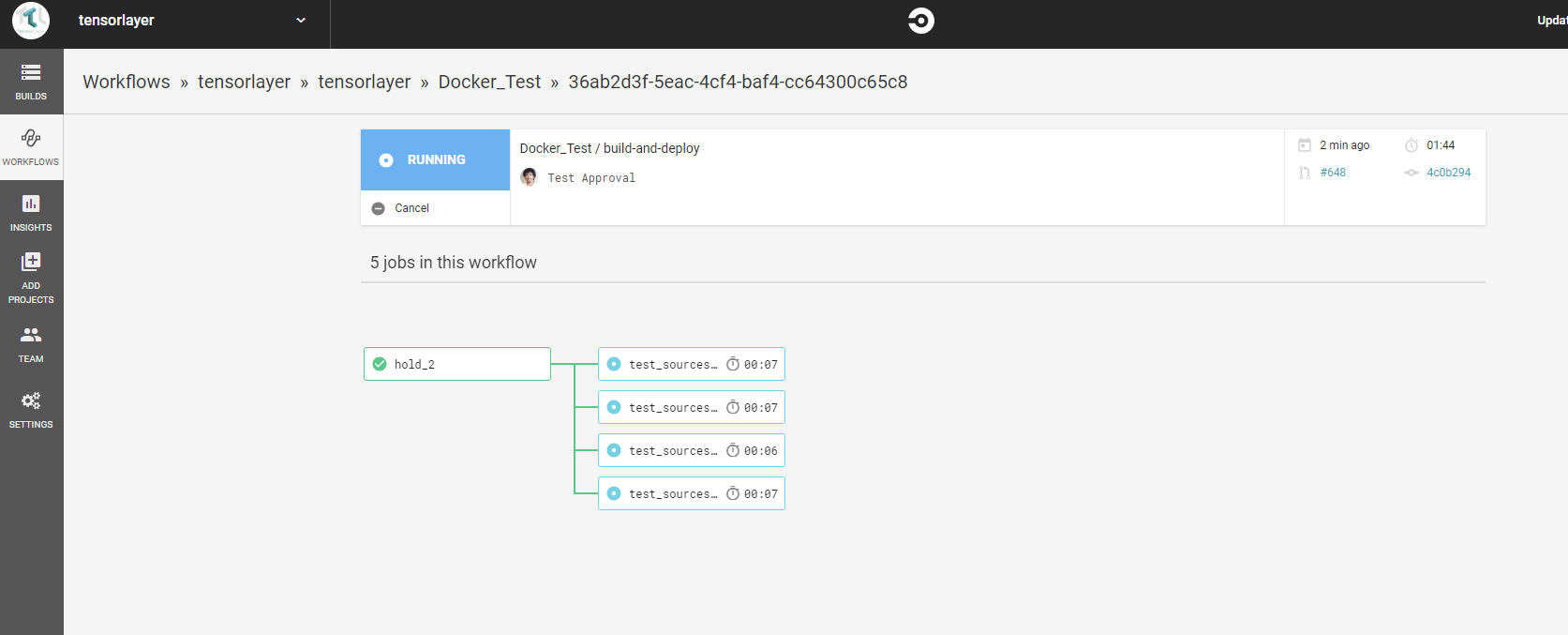This screenshot has height=635, width=1568.
Task: Open the third test_sources job at 00:06
Action: pyautogui.click(x=692, y=450)
